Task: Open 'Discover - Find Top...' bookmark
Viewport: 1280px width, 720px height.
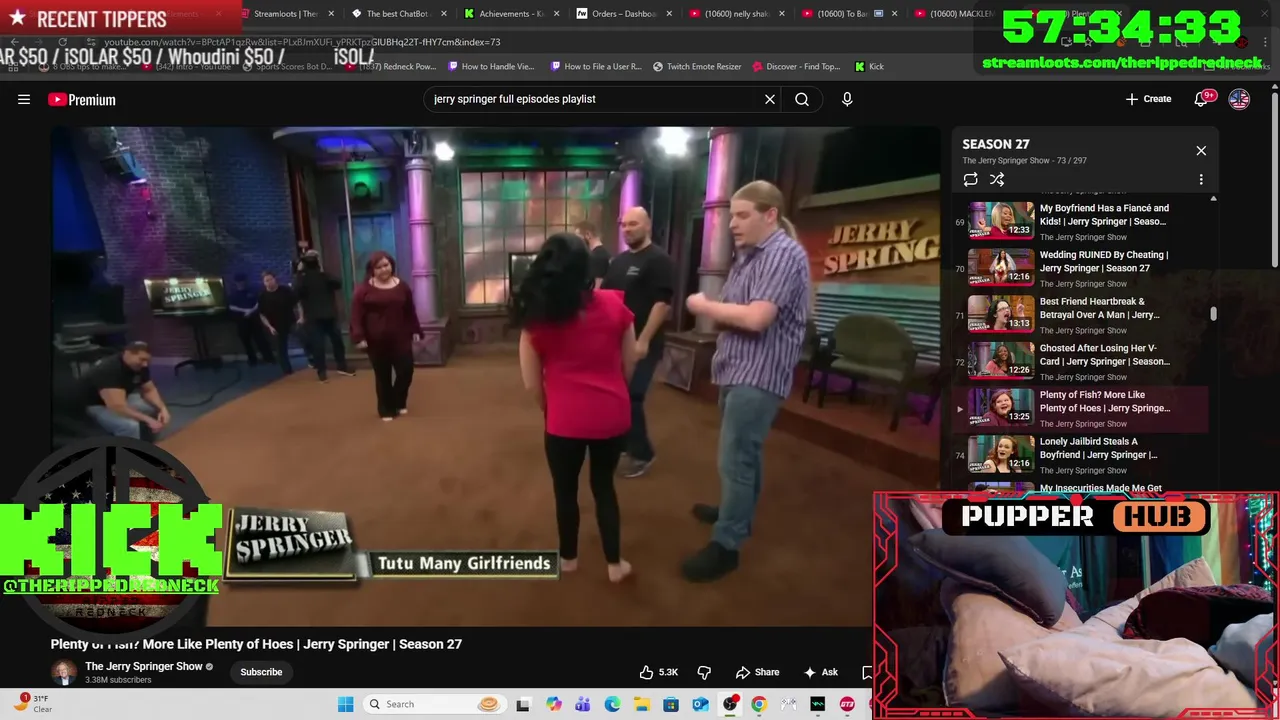Action: tap(796, 66)
